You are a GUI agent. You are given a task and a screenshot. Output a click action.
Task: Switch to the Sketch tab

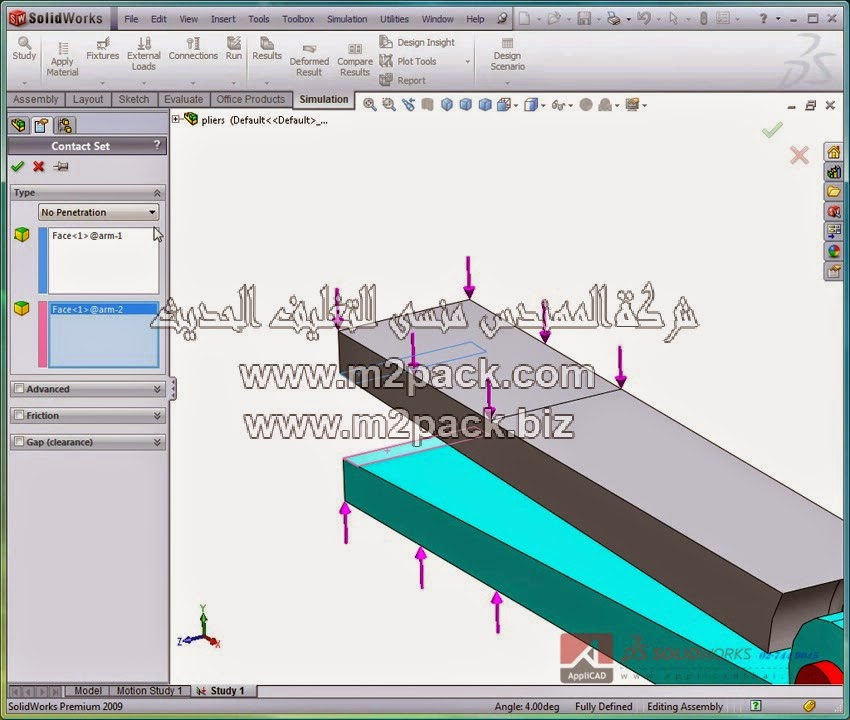click(134, 99)
